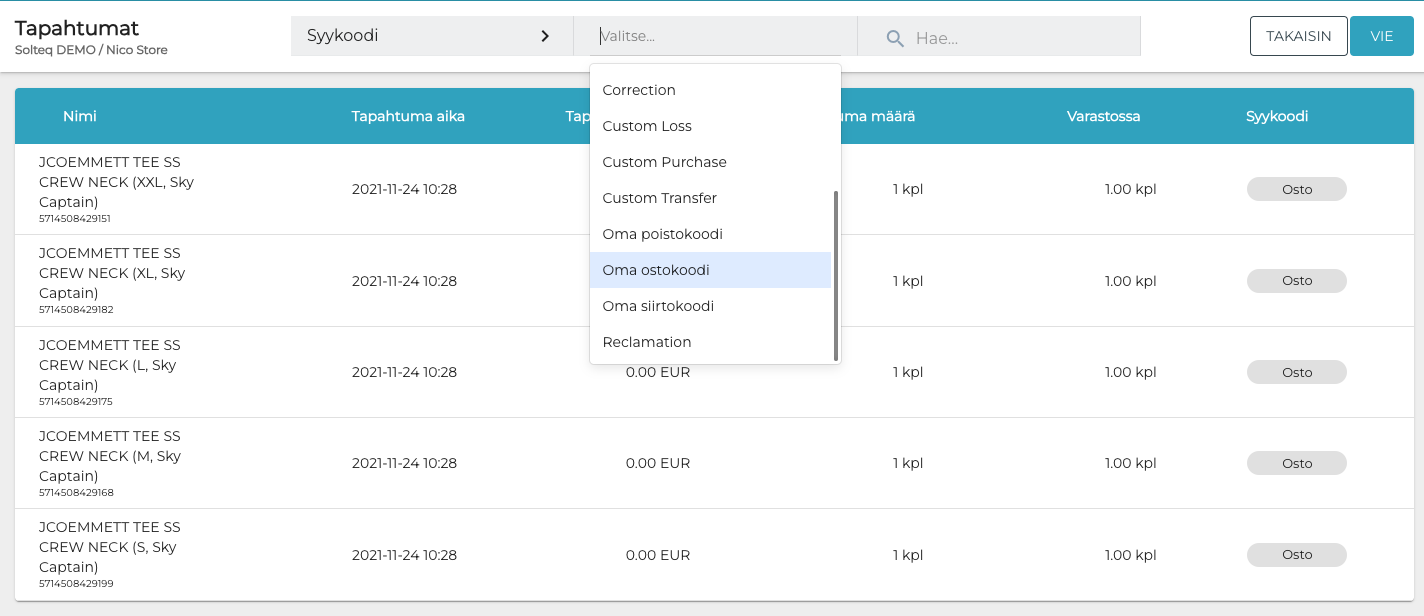Sort by Tapahtuma aika column header

(x=408, y=116)
